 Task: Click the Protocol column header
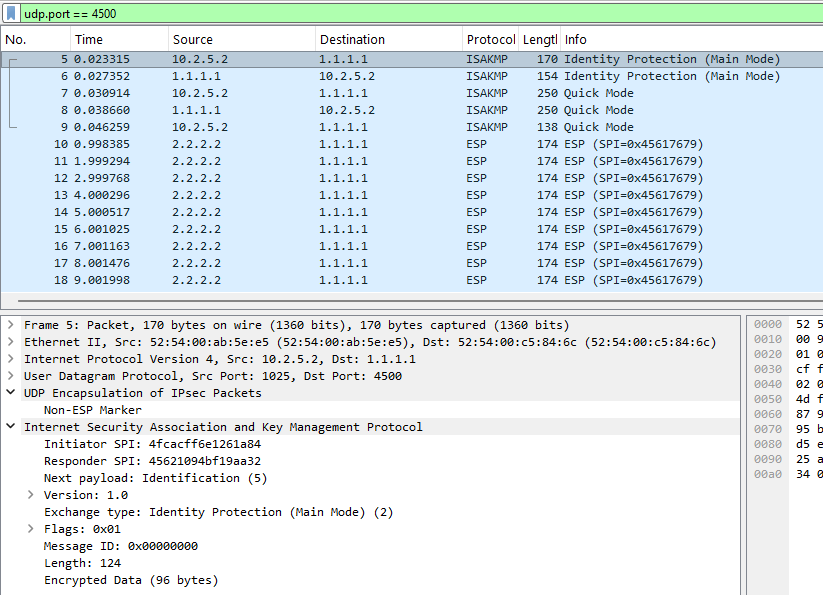490,40
